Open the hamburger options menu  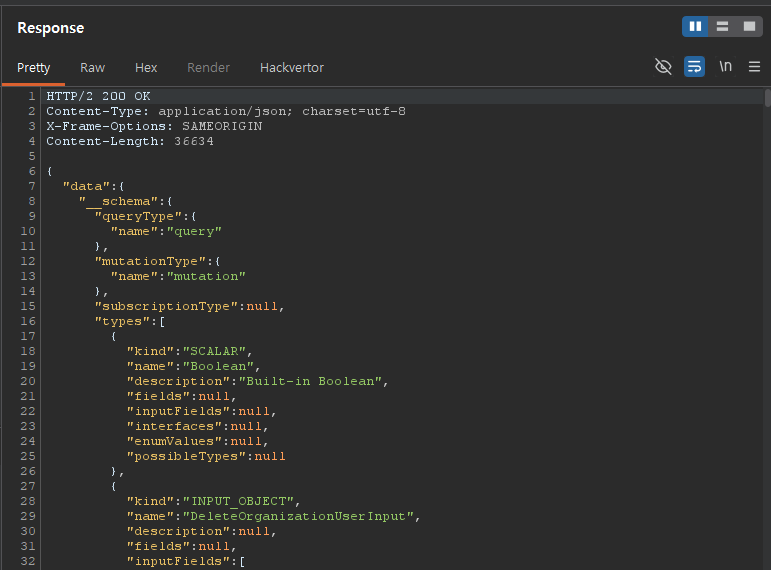pyautogui.click(x=754, y=67)
